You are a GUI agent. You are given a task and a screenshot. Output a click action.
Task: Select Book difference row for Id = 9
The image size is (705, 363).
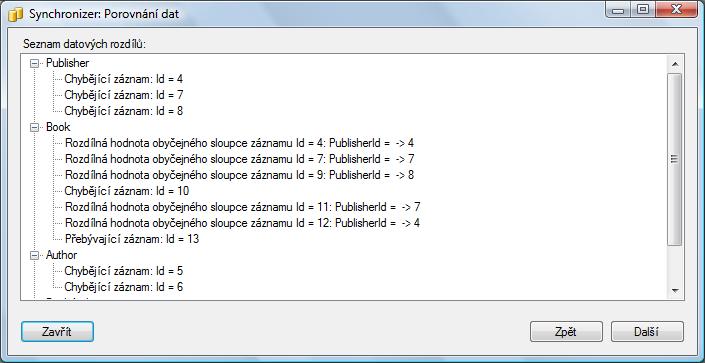240,175
